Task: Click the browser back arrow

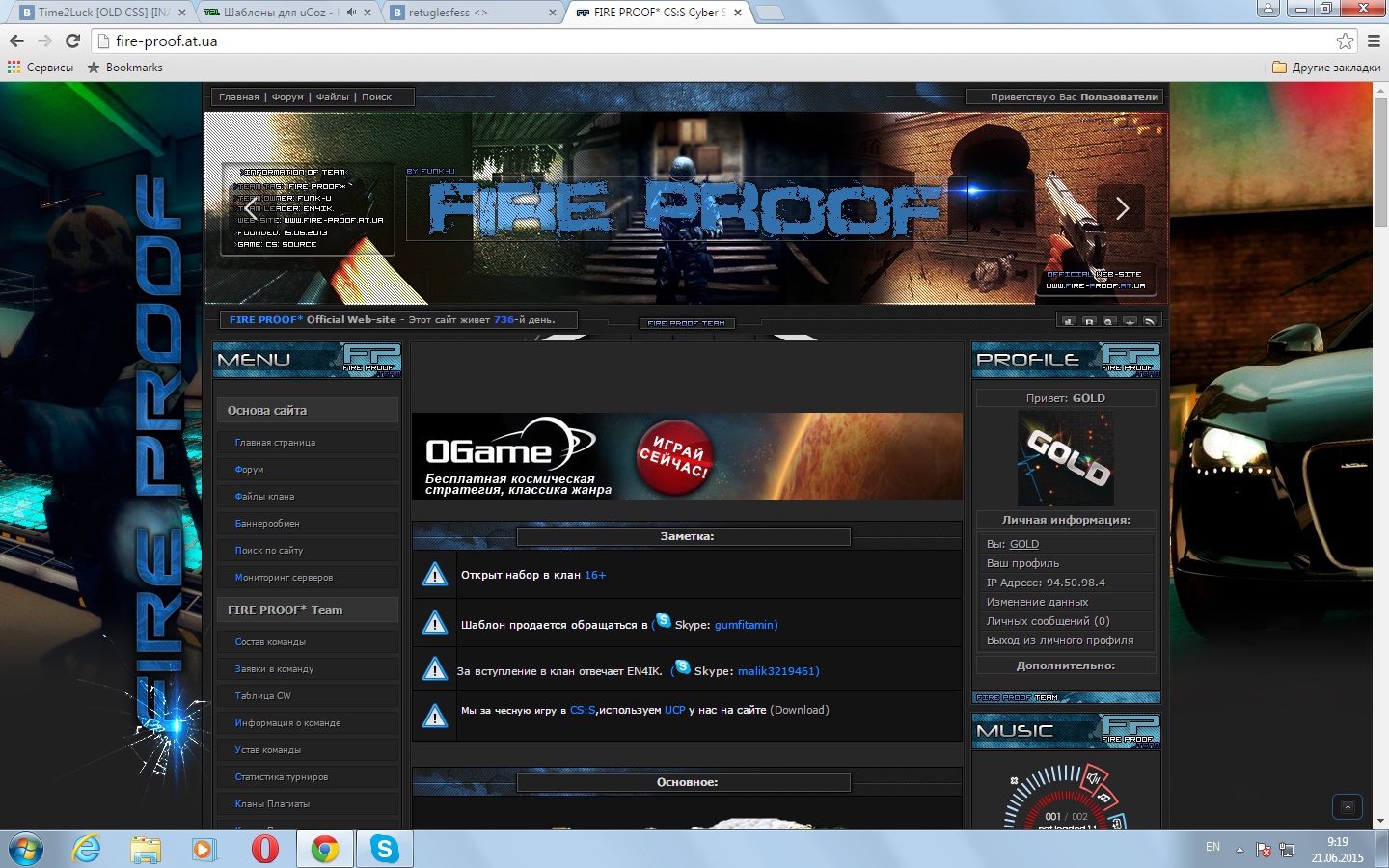Action: 16,41
